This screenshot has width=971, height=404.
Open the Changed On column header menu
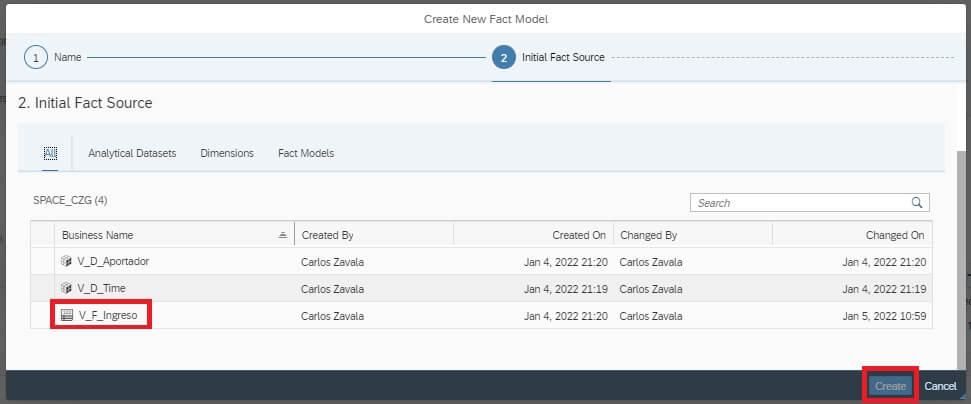852,235
